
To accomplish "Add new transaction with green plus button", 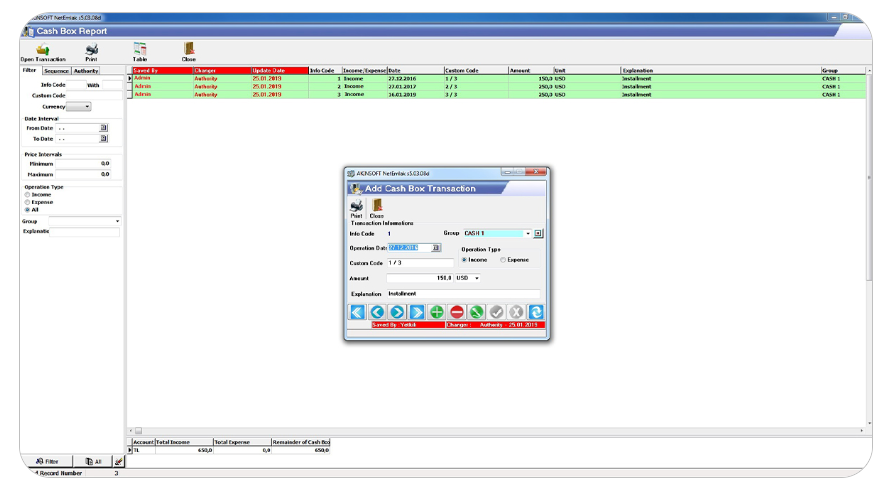I will [437, 312].
